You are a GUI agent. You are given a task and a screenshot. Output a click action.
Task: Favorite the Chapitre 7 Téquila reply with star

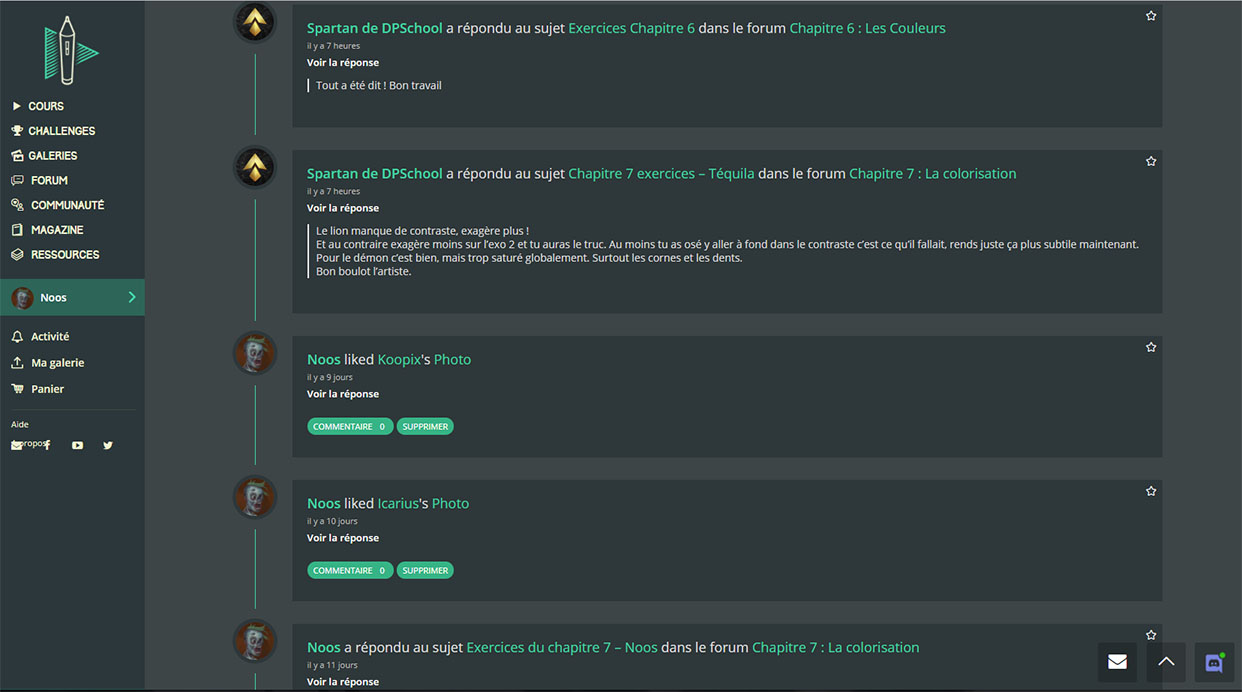pos(1151,161)
